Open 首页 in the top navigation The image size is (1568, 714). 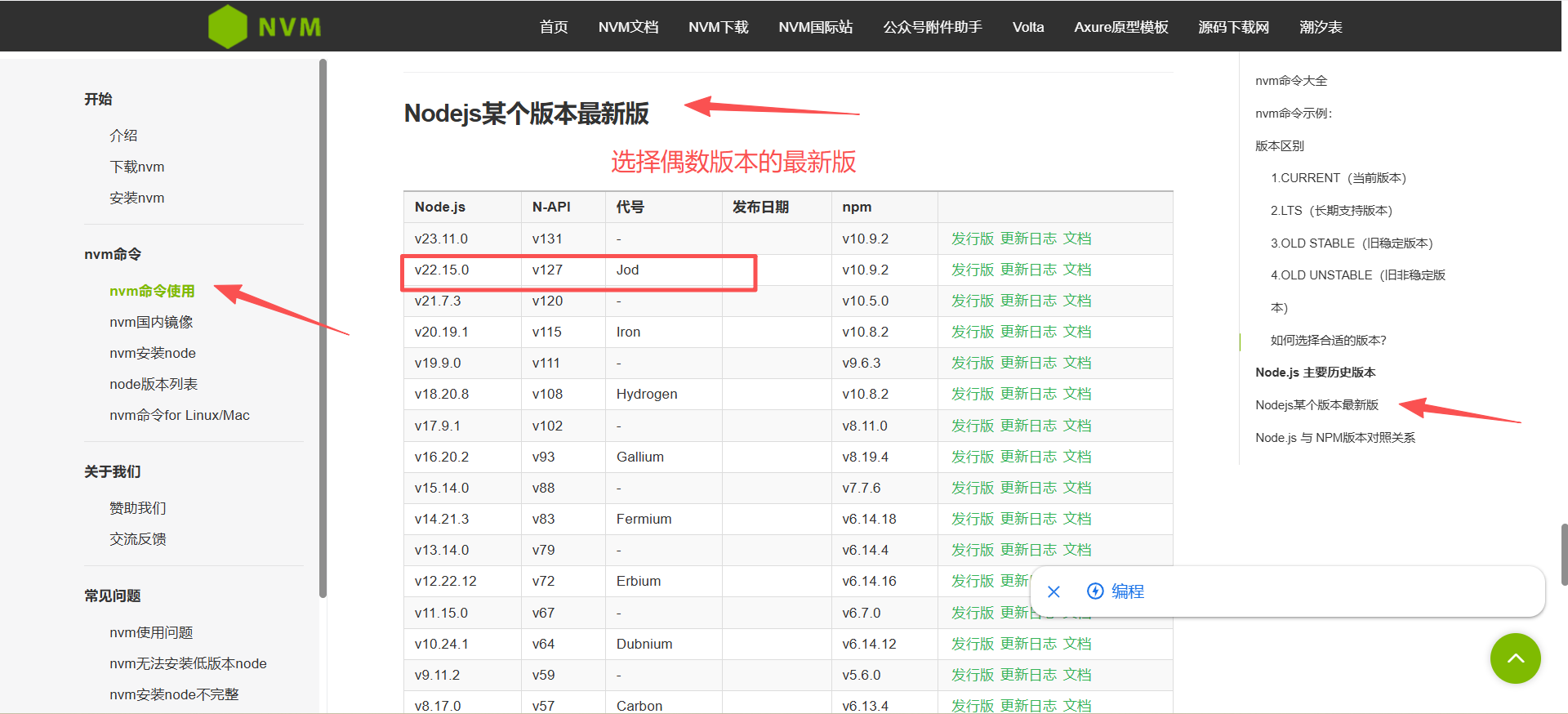554,27
